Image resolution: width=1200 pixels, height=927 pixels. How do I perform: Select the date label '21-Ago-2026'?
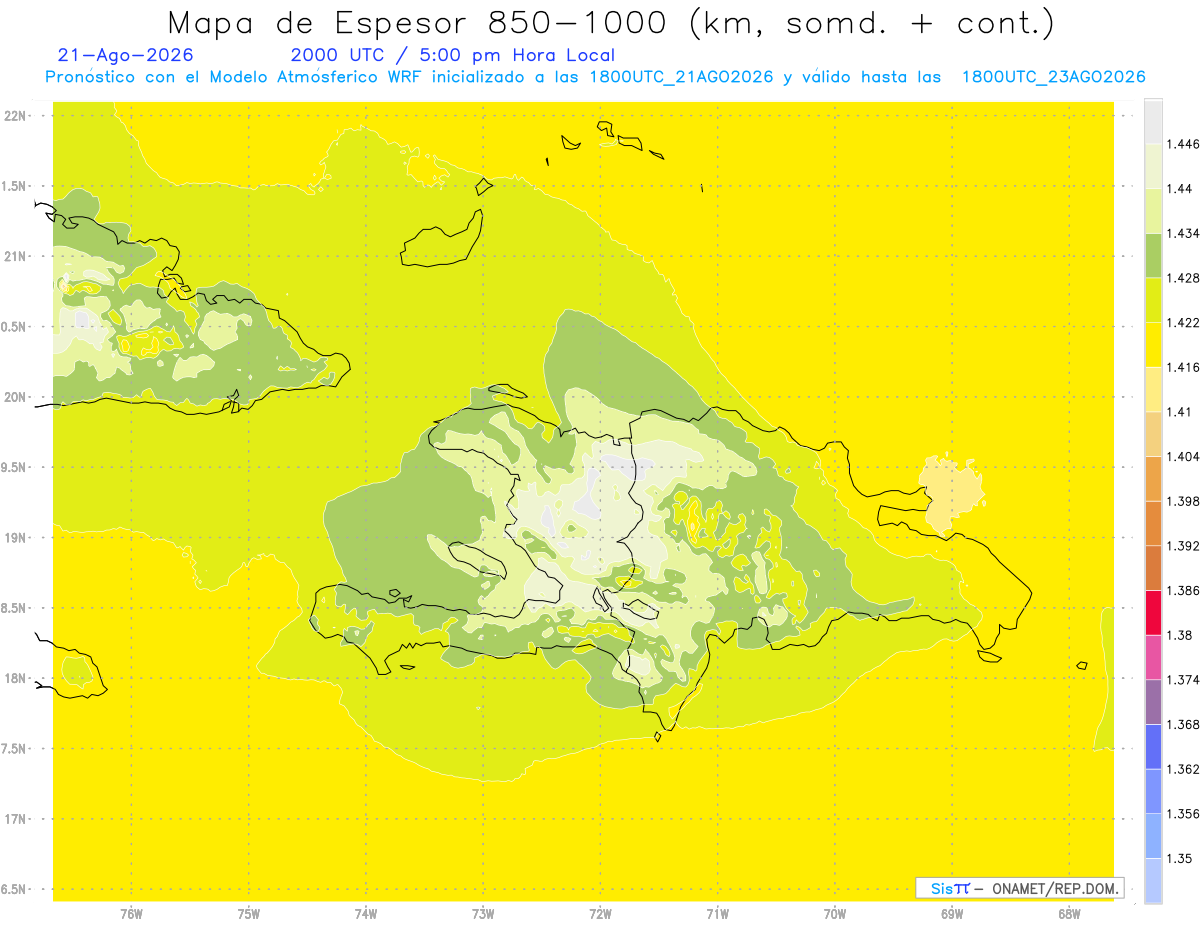coord(126,56)
